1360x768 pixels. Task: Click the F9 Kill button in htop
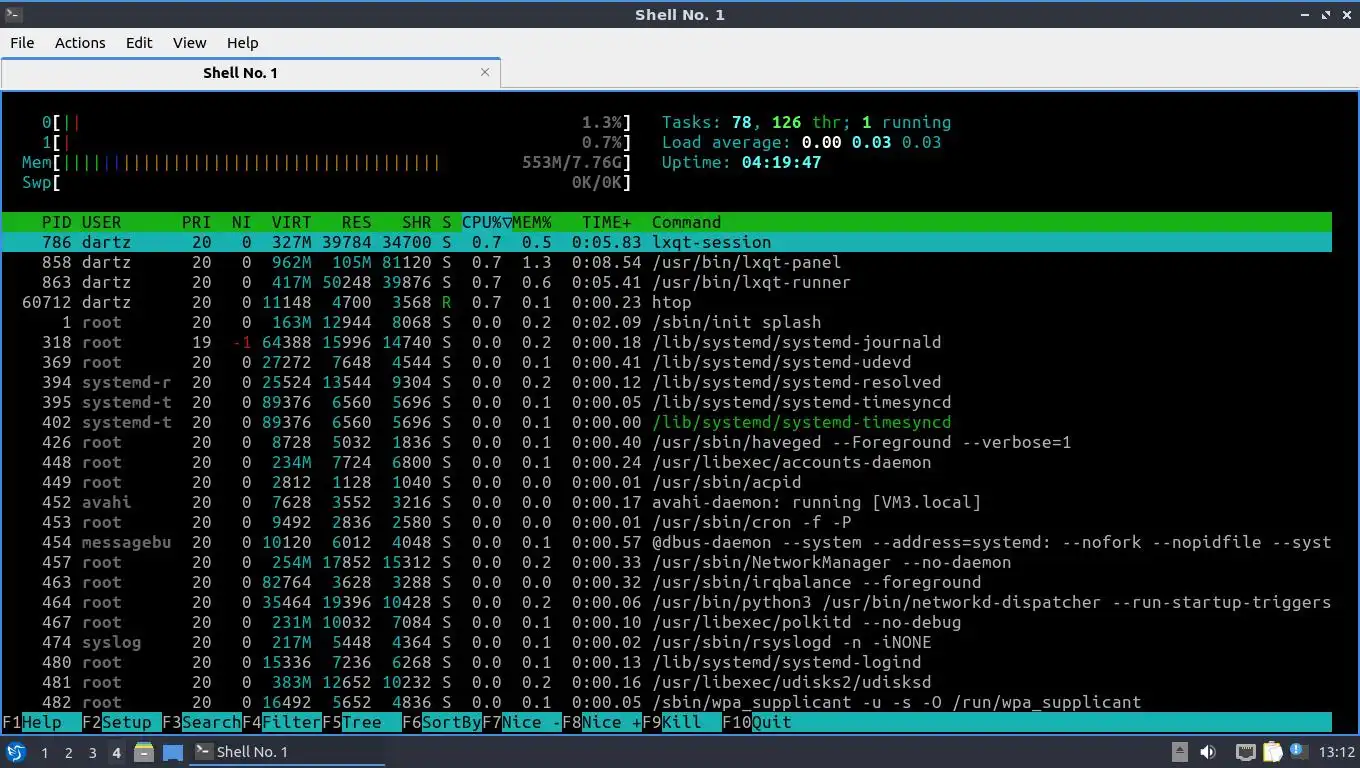681,722
